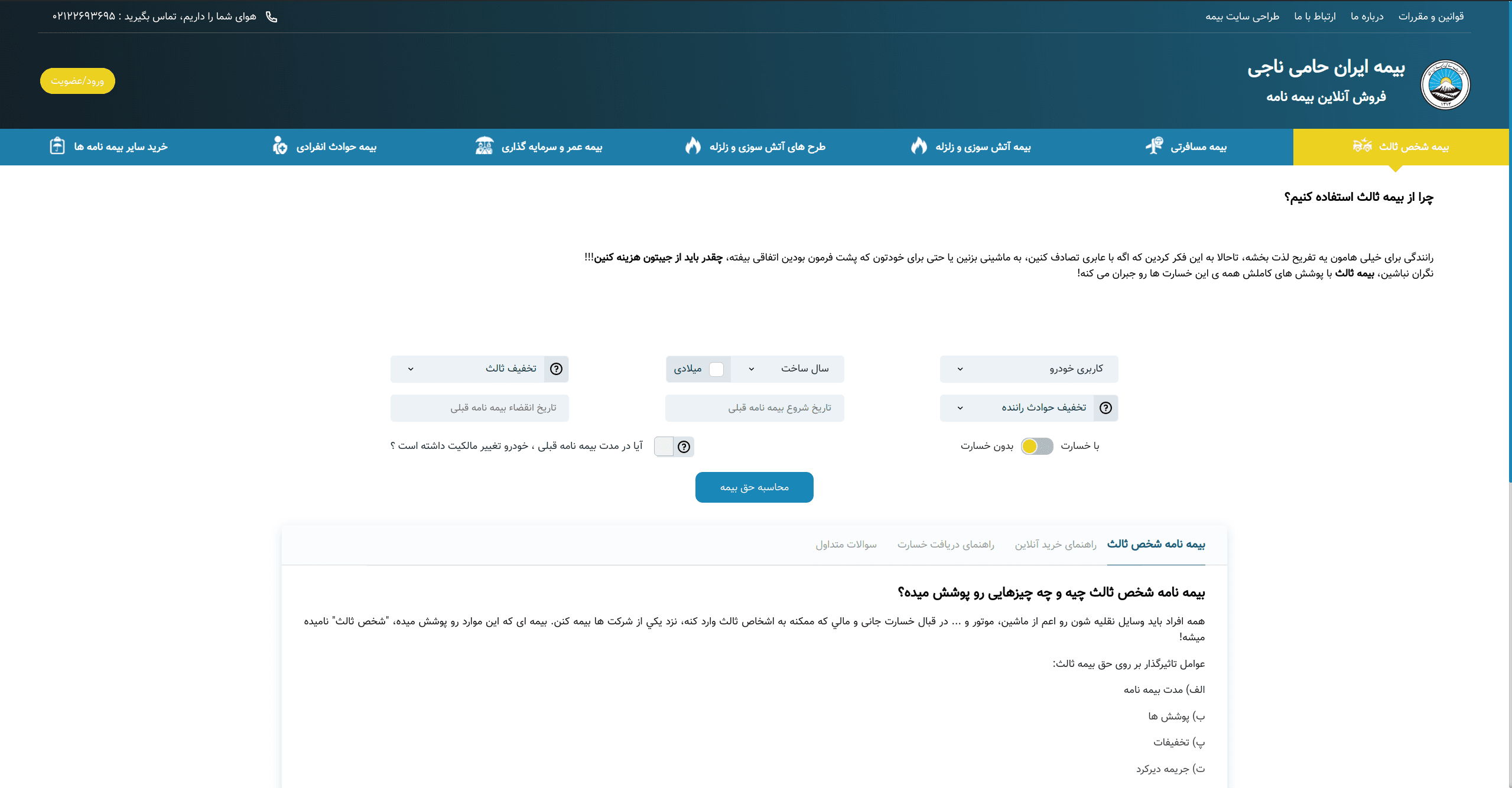Open the سال ساخت dropdown
This screenshot has width=1512, height=788.
pyautogui.click(x=787, y=369)
